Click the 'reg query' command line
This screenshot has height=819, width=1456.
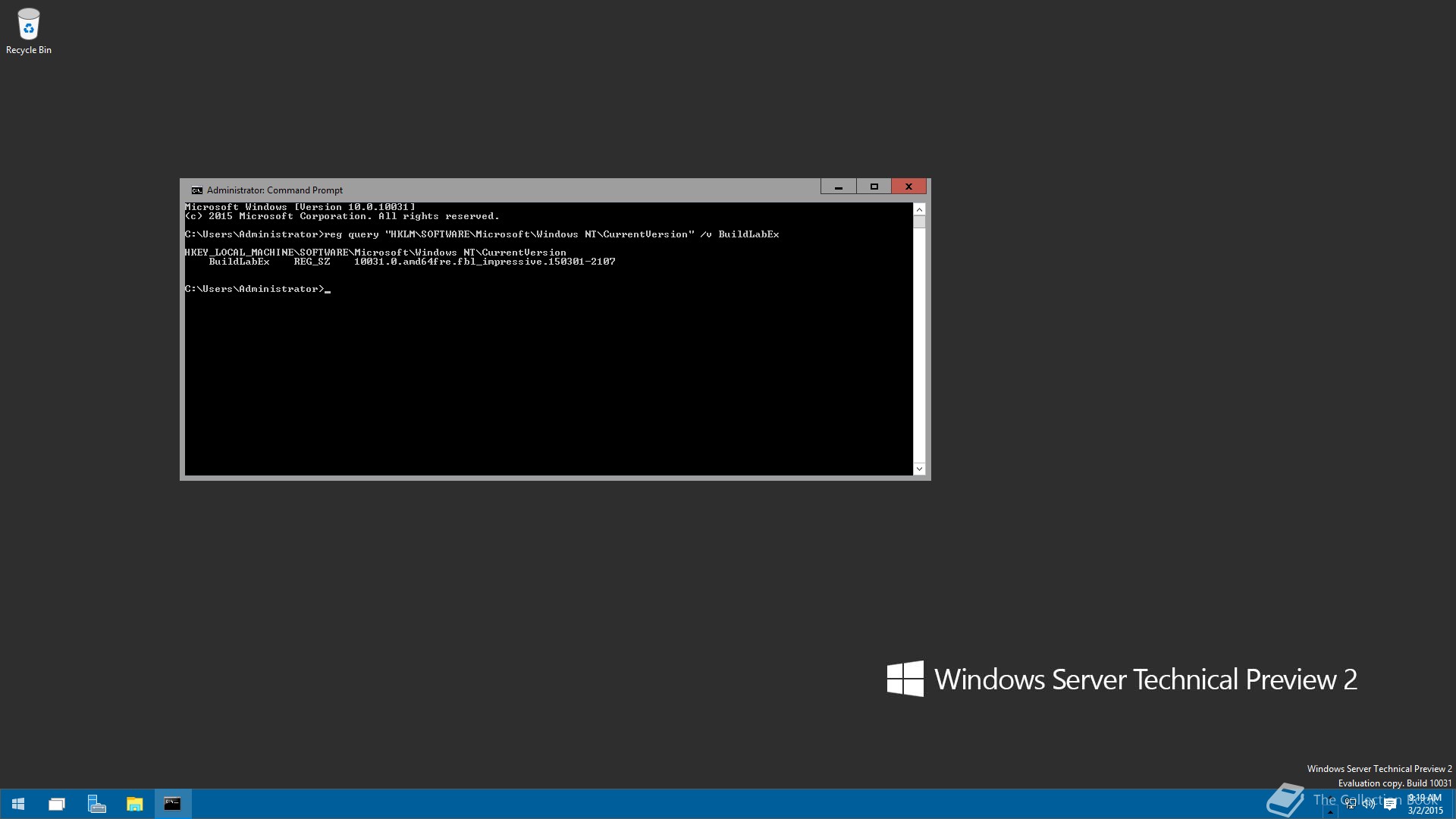click(x=482, y=234)
